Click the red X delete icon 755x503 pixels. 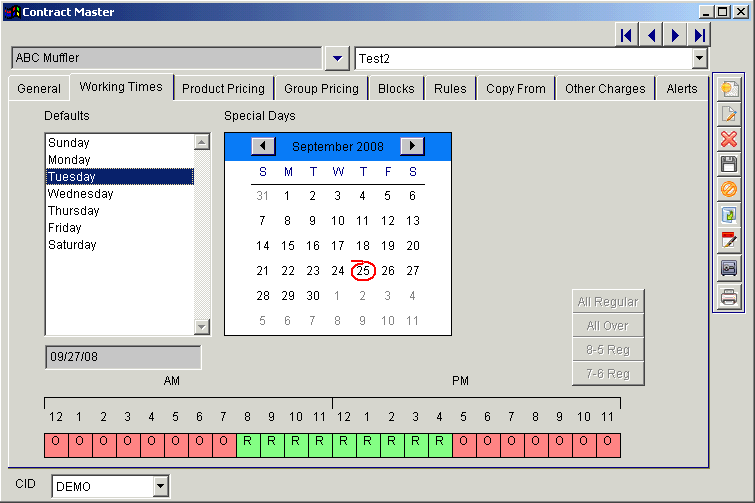coord(729,139)
